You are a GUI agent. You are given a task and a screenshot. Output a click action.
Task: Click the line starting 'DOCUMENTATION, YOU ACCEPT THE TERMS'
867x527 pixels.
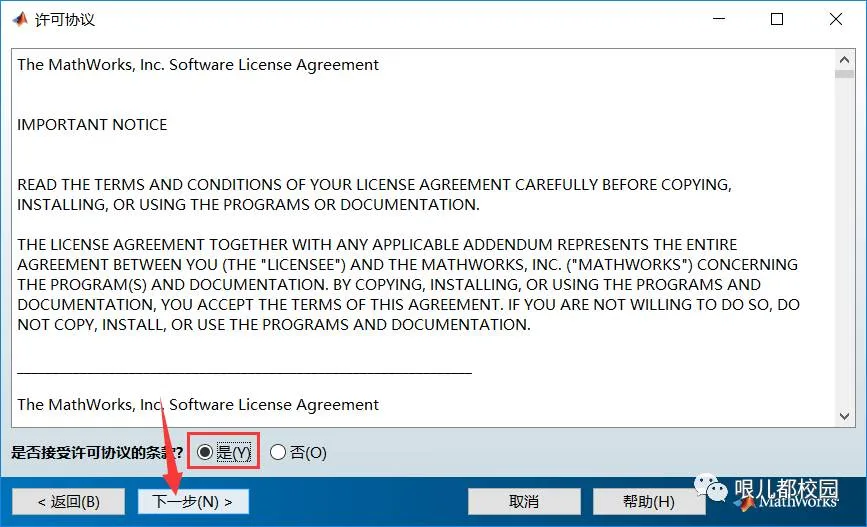[x=409, y=304]
